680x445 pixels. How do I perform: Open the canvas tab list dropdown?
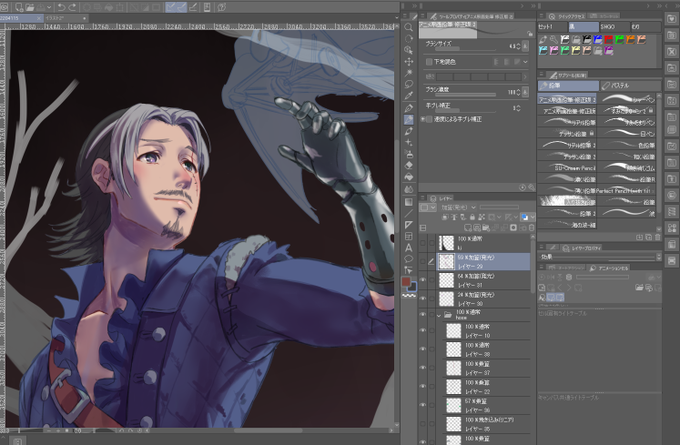tap(396, 18)
